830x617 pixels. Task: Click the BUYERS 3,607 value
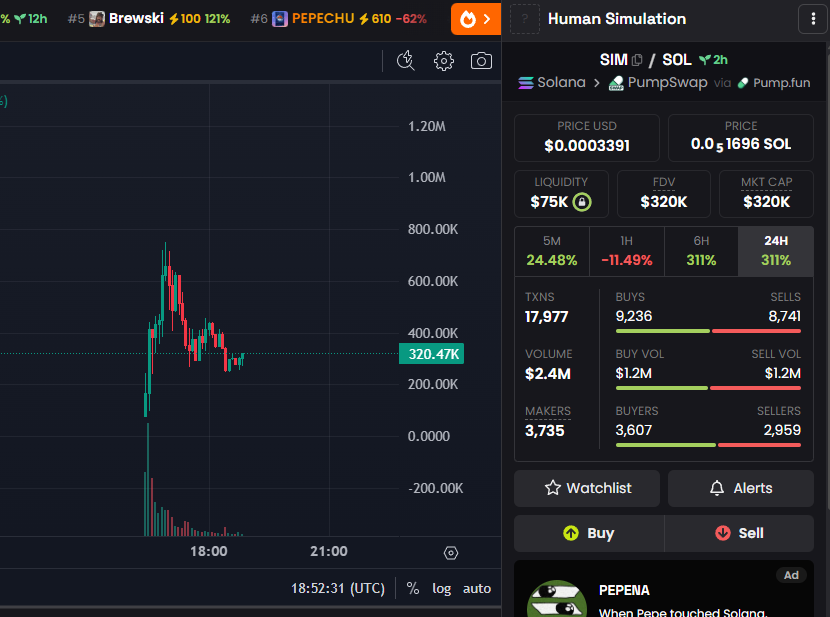click(x=634, y=430)
